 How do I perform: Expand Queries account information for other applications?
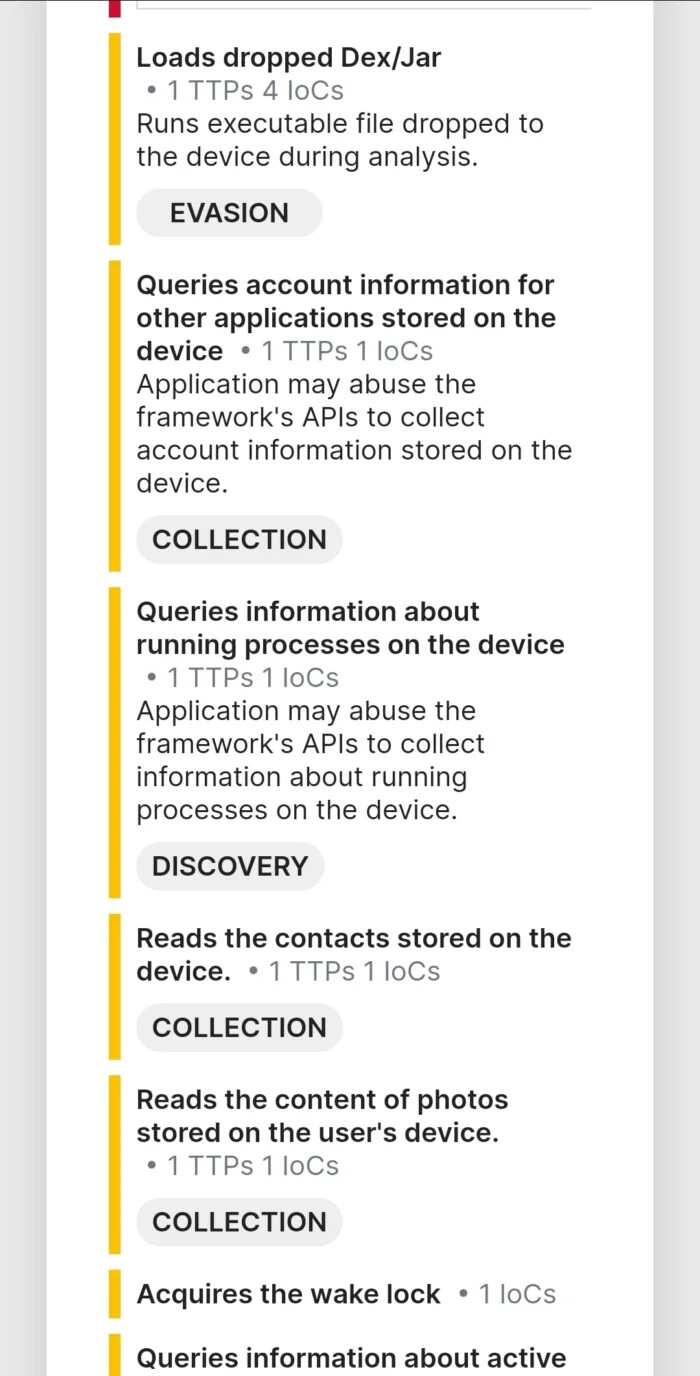346,317
